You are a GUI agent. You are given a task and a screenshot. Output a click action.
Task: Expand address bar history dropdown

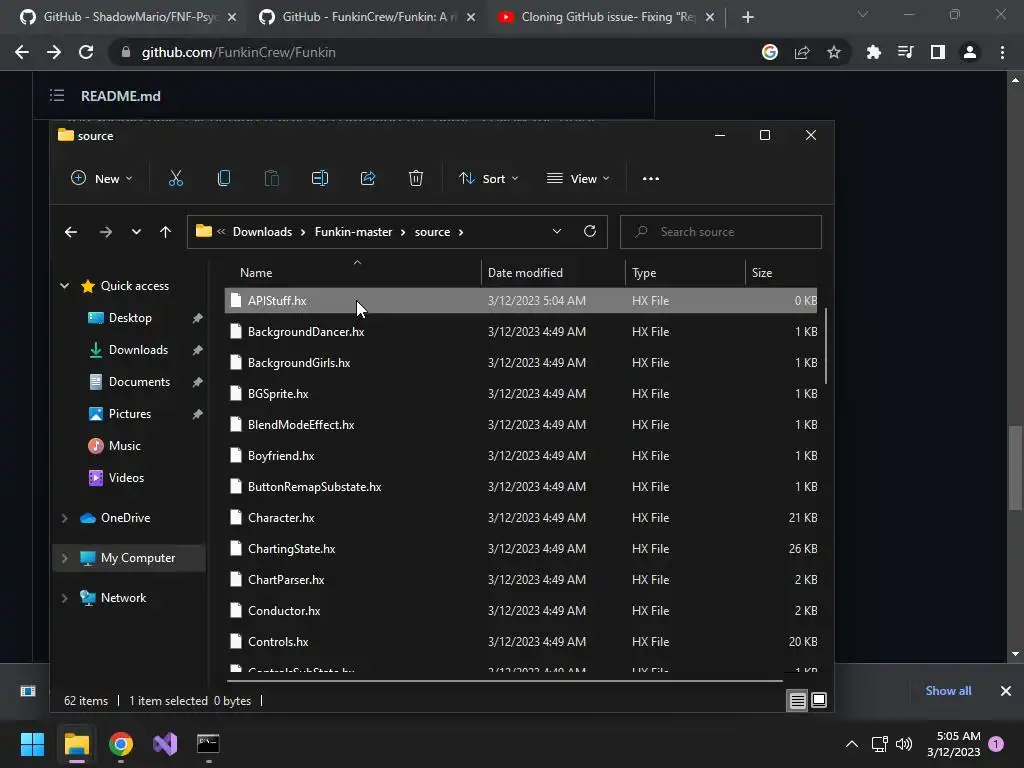click(556, 231)
